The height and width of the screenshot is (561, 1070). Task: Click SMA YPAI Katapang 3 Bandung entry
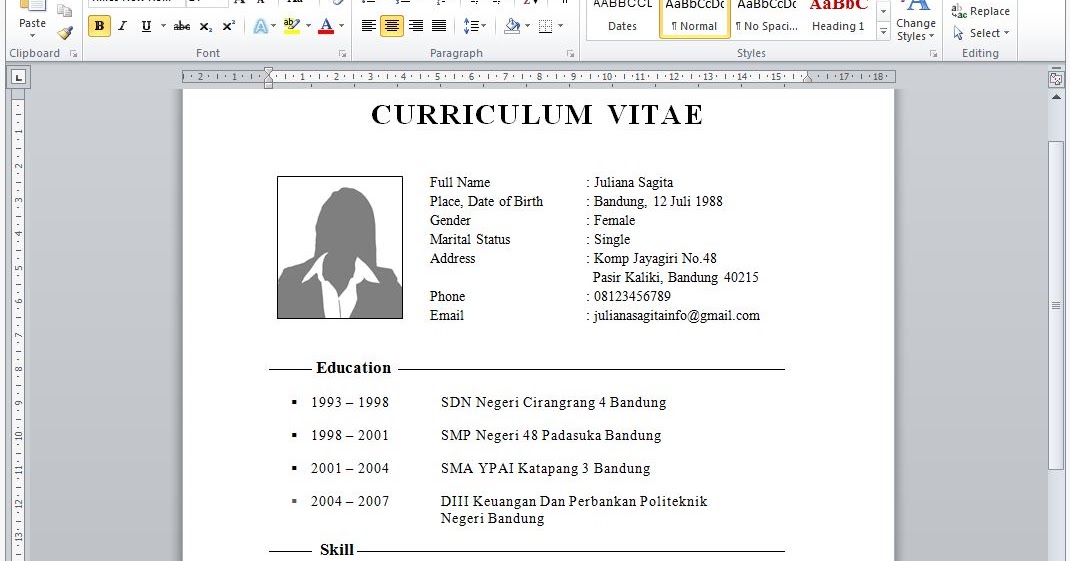[545, 468]
